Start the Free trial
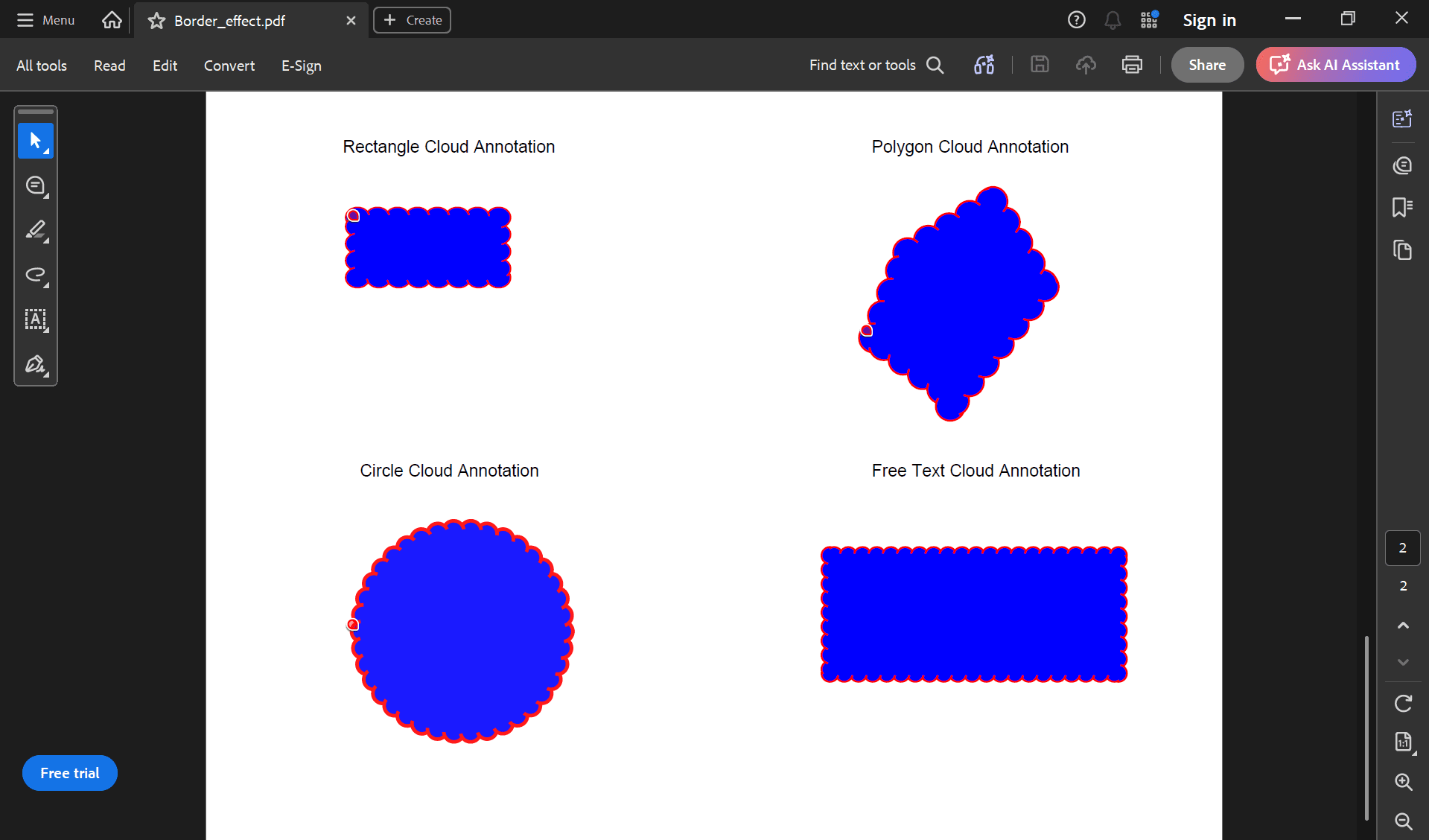This screenshot has height=840, width=1429. 70,773
